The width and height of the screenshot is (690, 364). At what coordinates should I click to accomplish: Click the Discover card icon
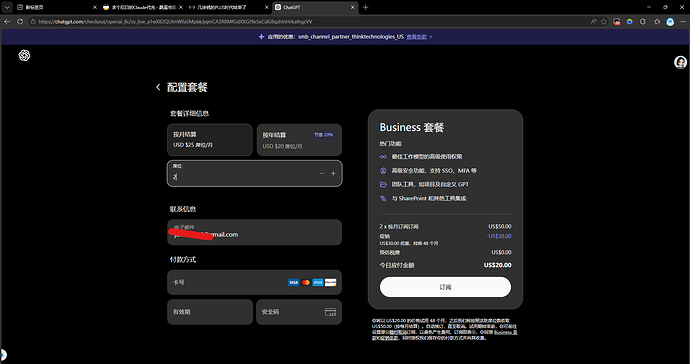(x=330, y=282)
